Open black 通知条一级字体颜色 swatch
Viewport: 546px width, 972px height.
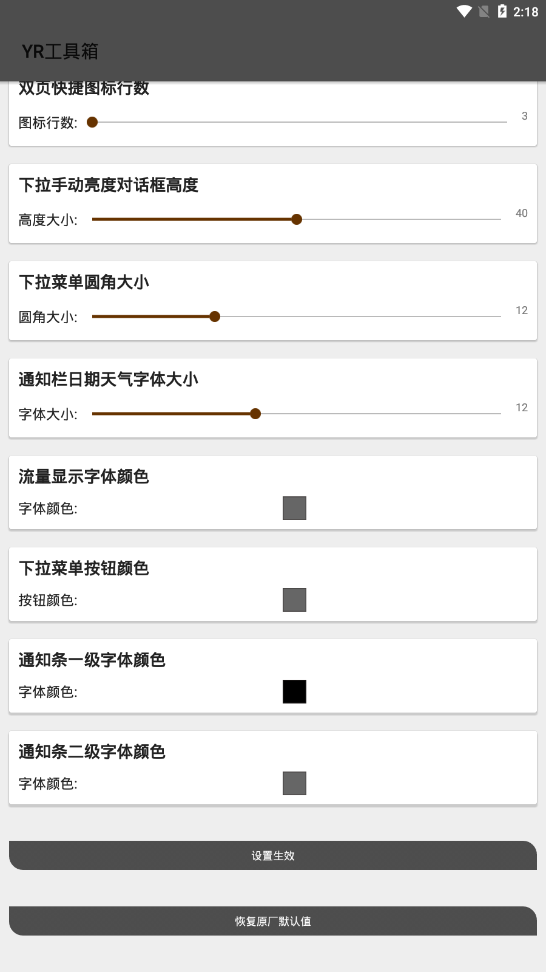click(x=294, y=691)
